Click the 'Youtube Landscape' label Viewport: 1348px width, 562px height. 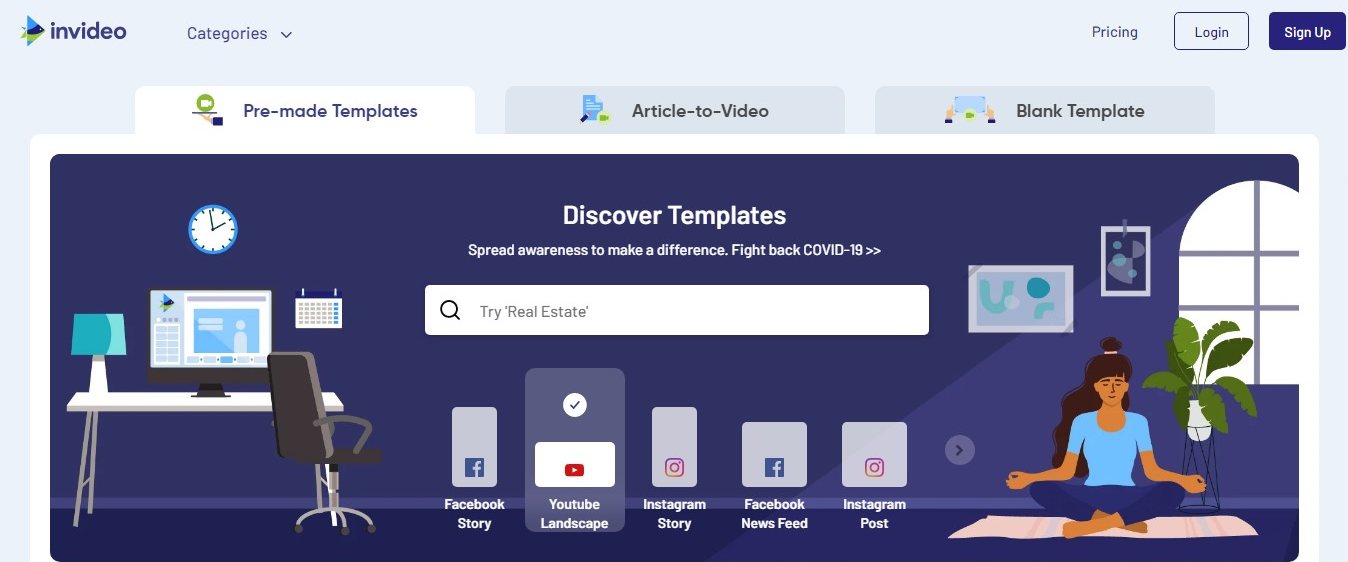[575, 514]
